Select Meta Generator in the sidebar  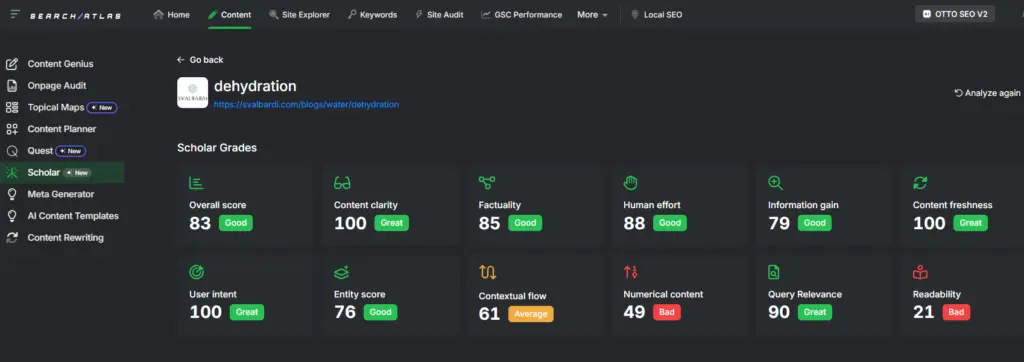(x=61, y=194)
